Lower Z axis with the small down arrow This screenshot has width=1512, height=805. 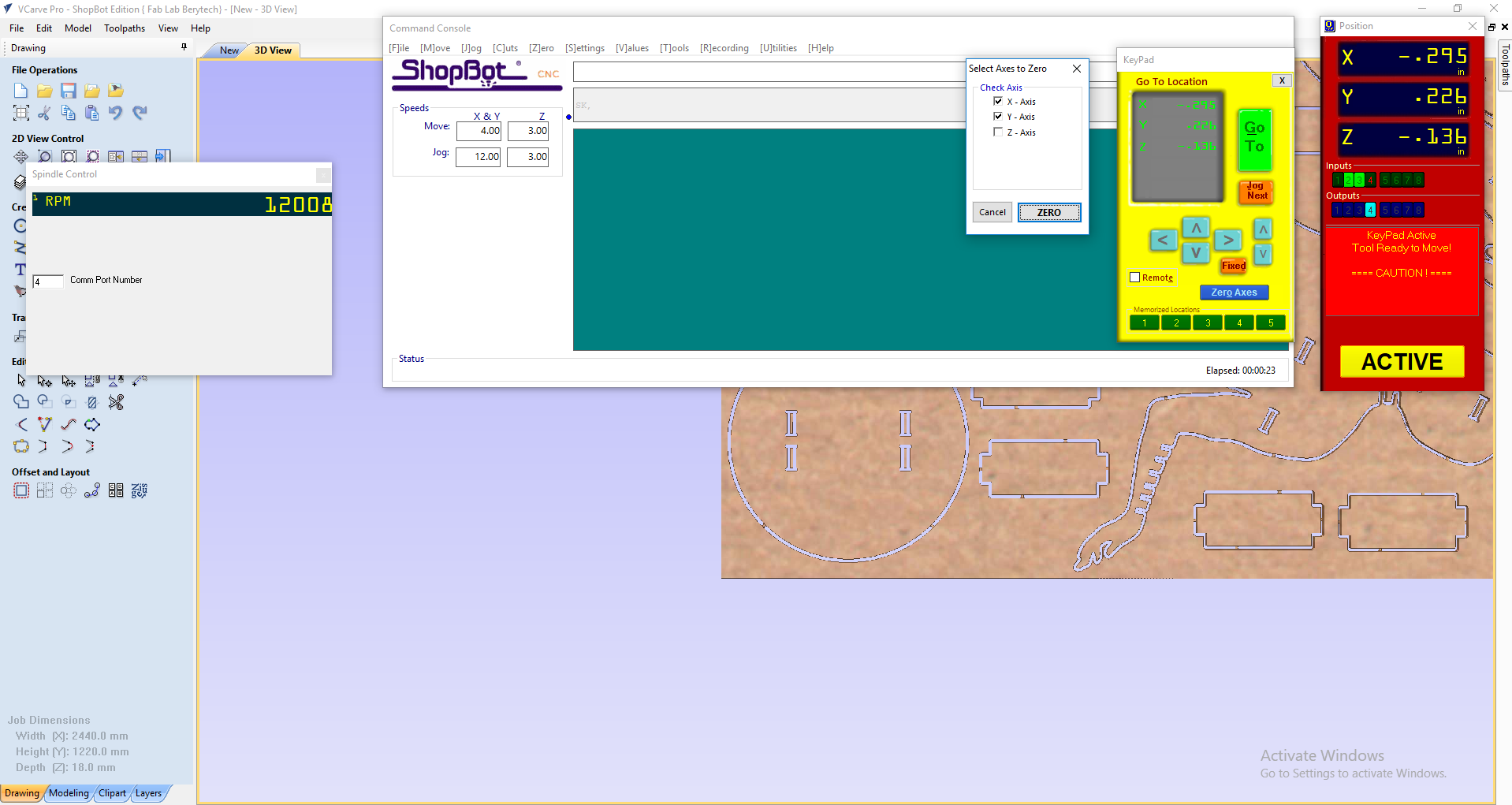pyautogui.click(x=1263, y=254)
